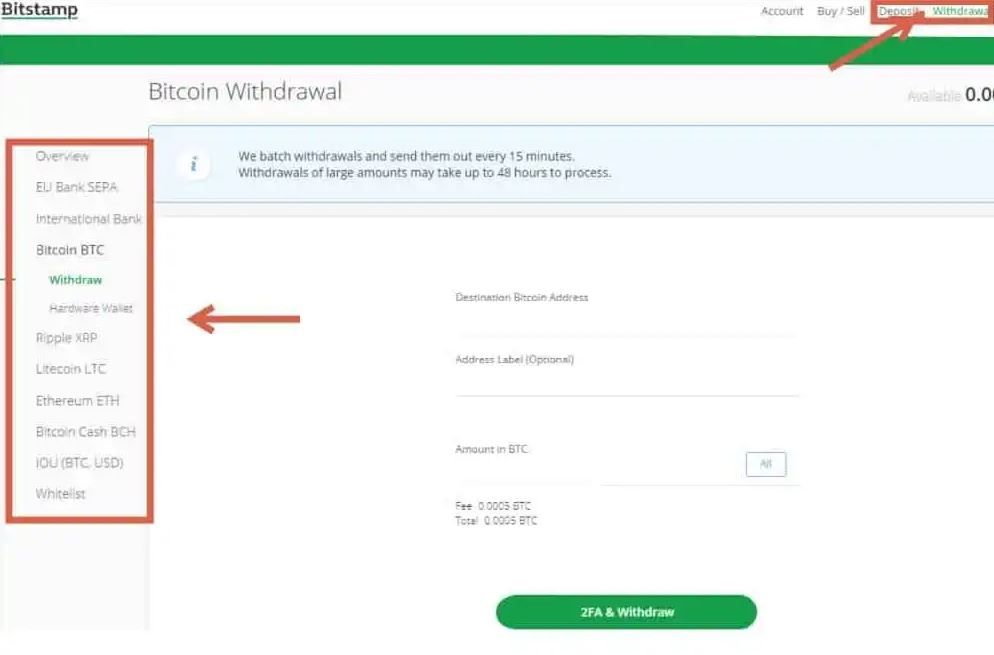
Task: Focus the Address Label (Optional) field
Action: (626, 382)
